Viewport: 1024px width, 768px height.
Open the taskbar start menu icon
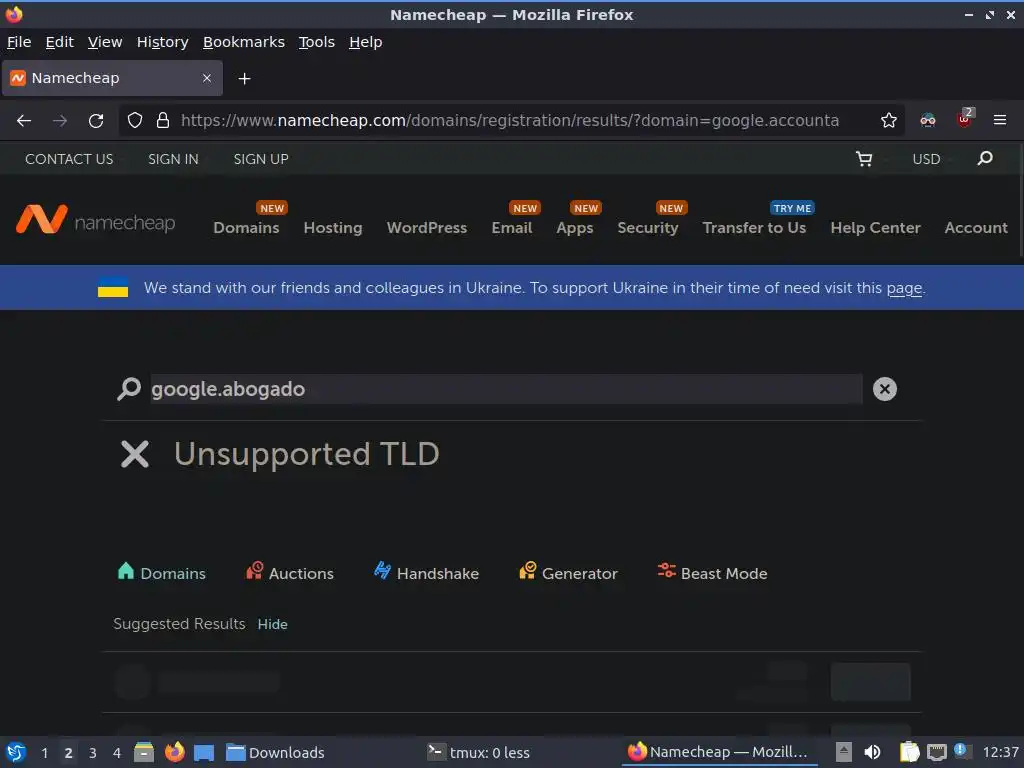pyautogui.click(x=16, y=752)
